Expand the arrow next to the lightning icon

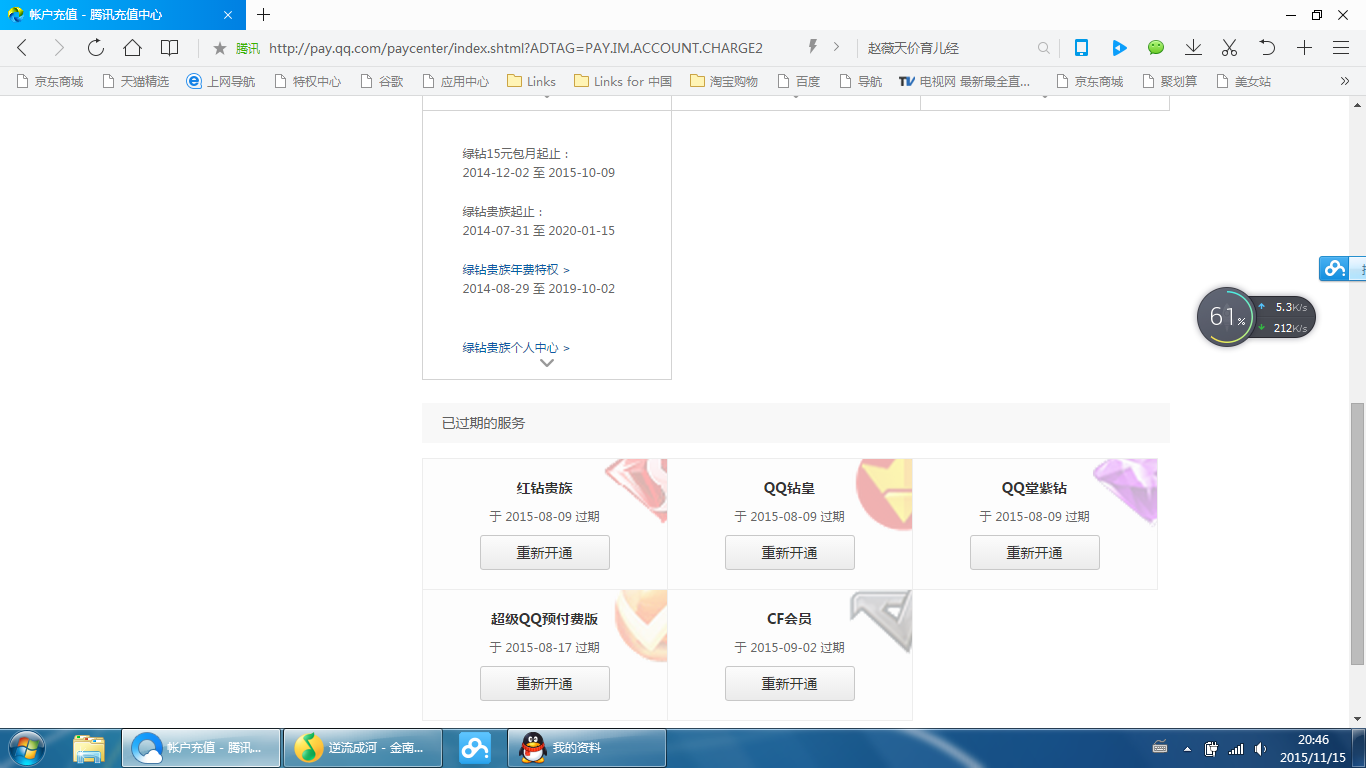836,47
